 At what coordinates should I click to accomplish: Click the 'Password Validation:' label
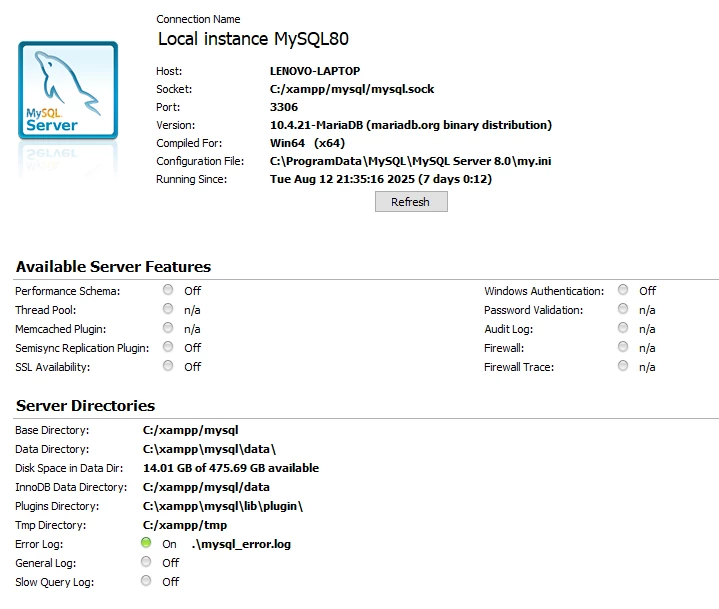533,310
